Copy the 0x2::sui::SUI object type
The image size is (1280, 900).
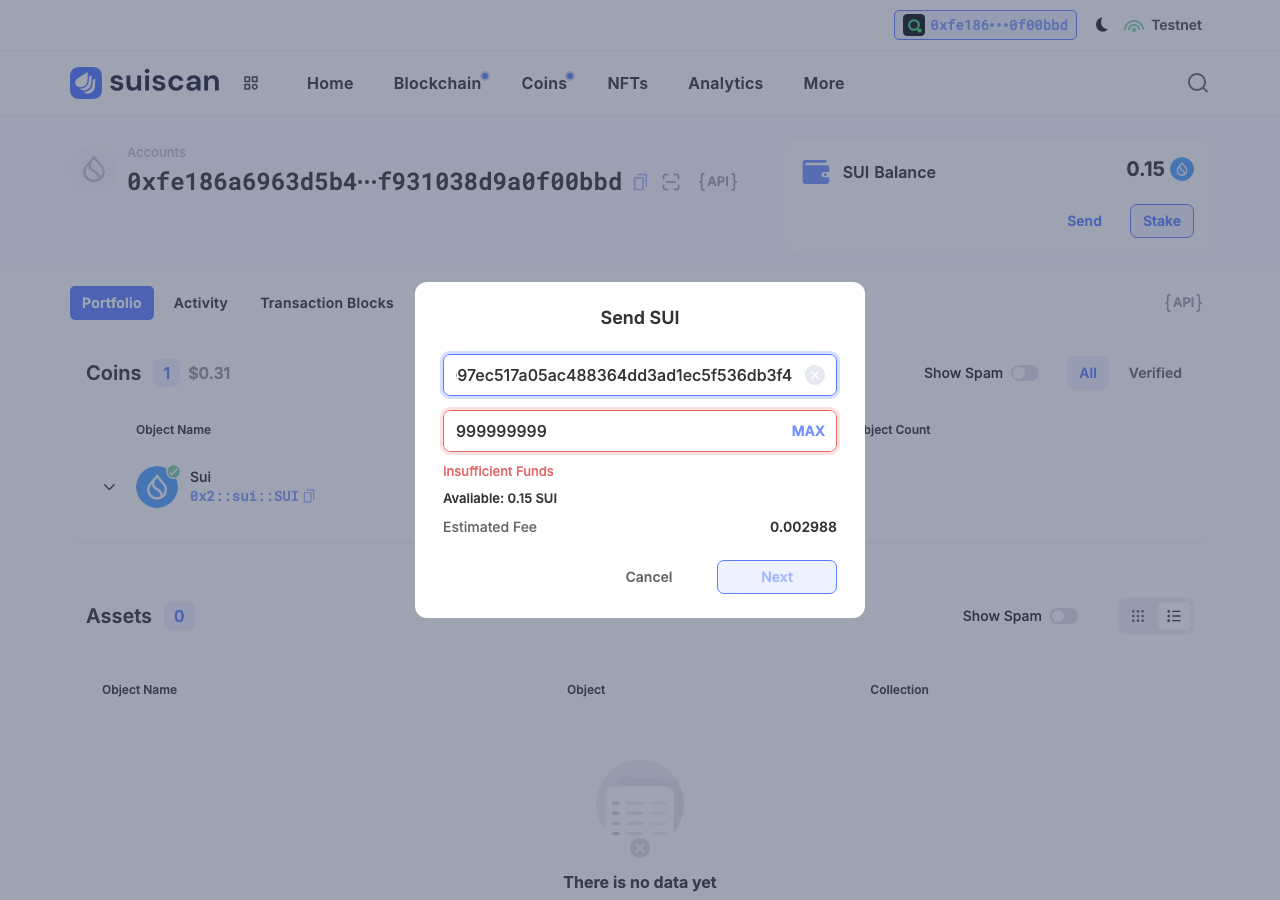309,496
